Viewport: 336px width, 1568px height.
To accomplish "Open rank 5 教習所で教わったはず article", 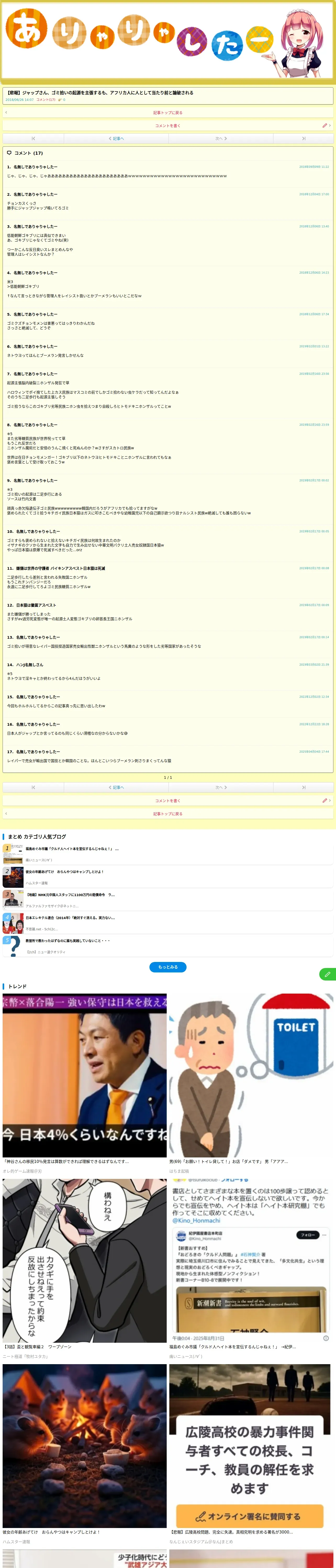I will point(68,941).
